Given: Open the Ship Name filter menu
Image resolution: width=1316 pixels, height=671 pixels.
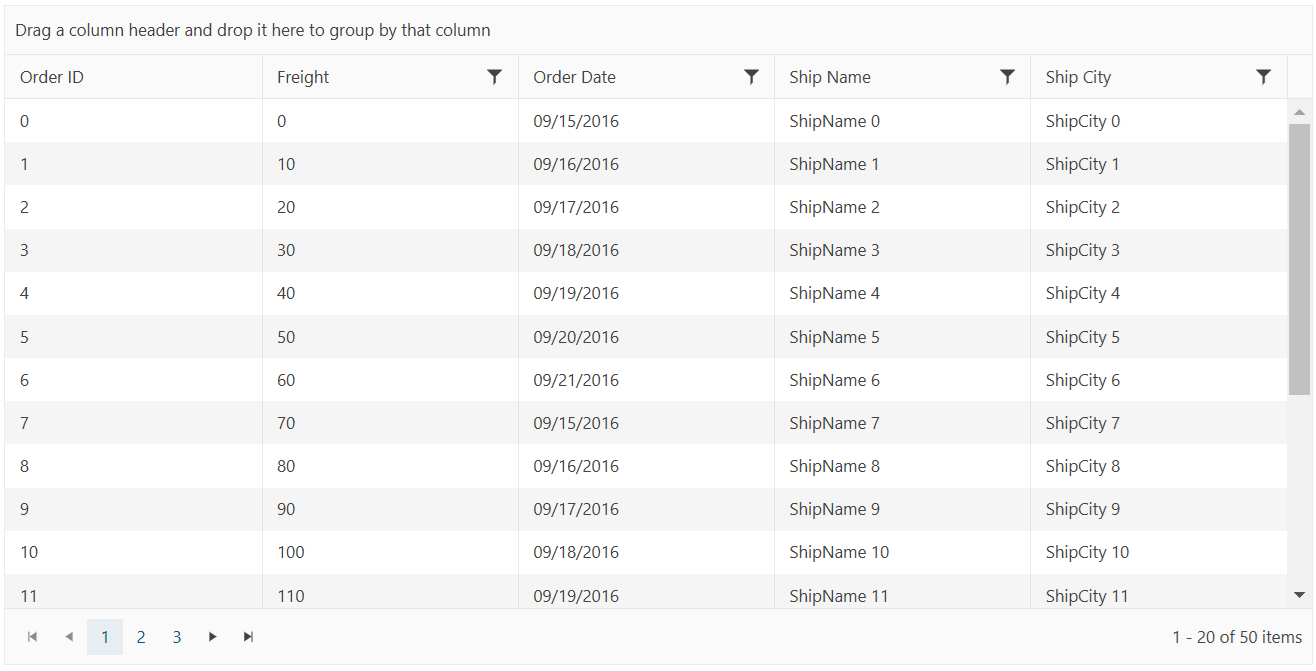Looking at the screenshot, I should [x=1007, y=77].
